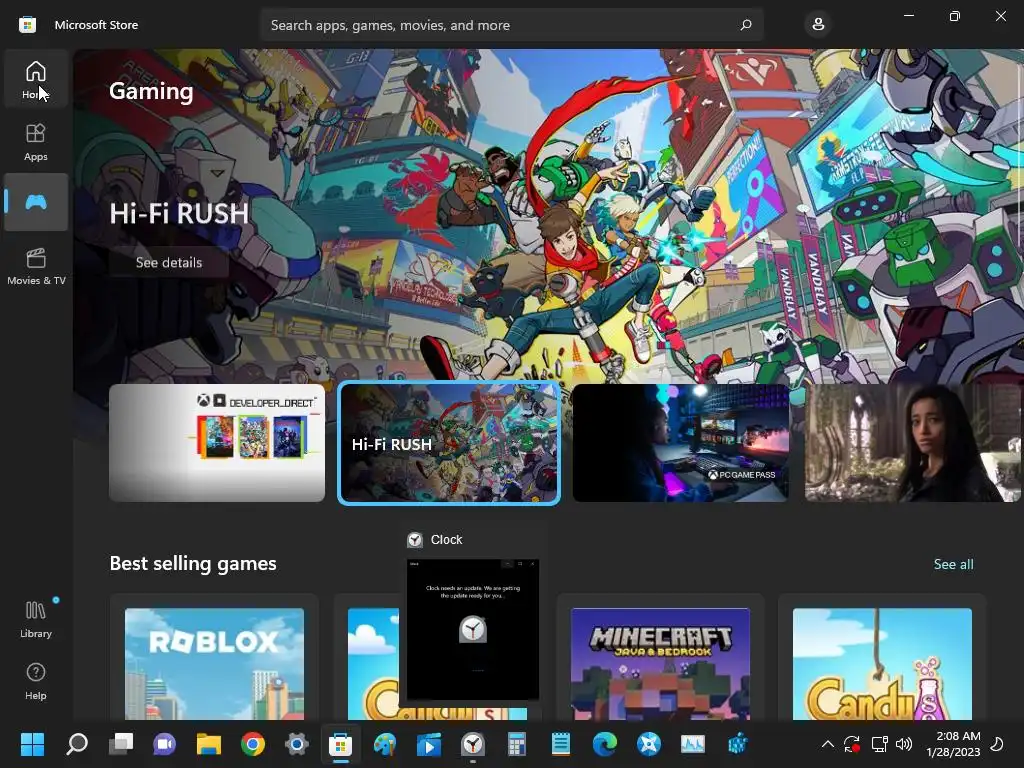Viewport: 1024px width, 768px height.
Task: Open notification focus moon icon
Action: 997,744
